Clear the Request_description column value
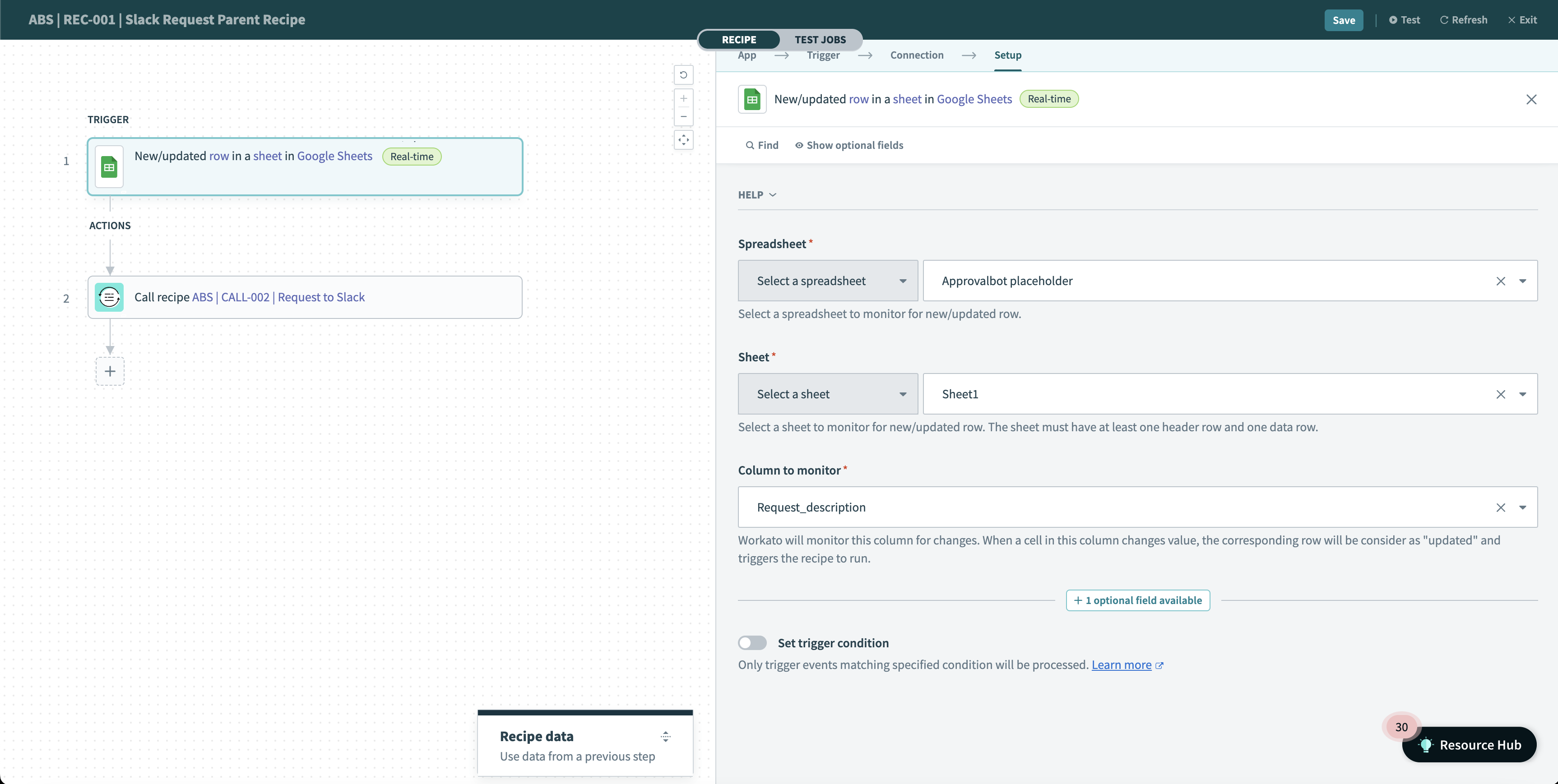The image size is (1558, 784). click(x=1501, y=508)
